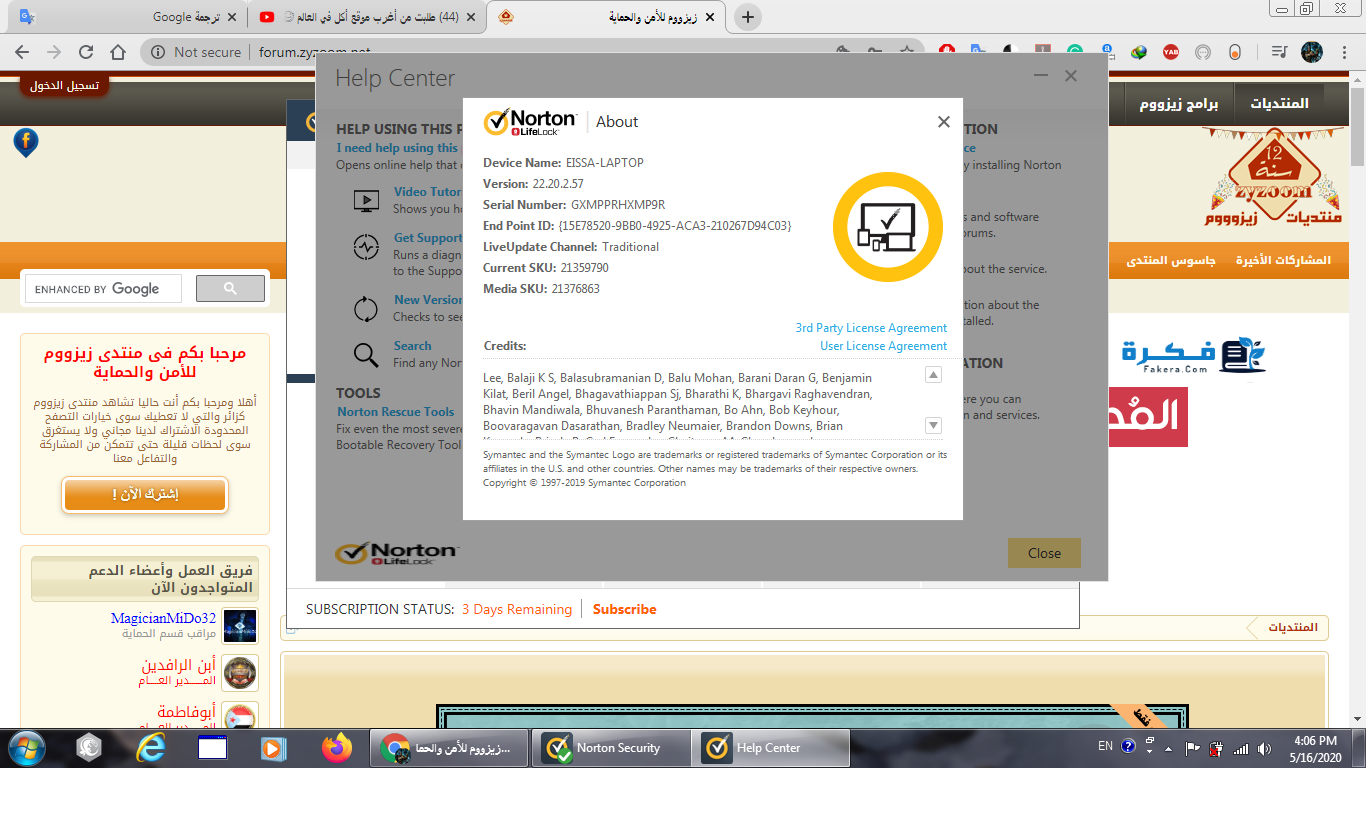The height and width of the screenshot is (822, 1366).
Task: Launch Internet Explorer from taskbar
Action: click(x=151, y=748)
